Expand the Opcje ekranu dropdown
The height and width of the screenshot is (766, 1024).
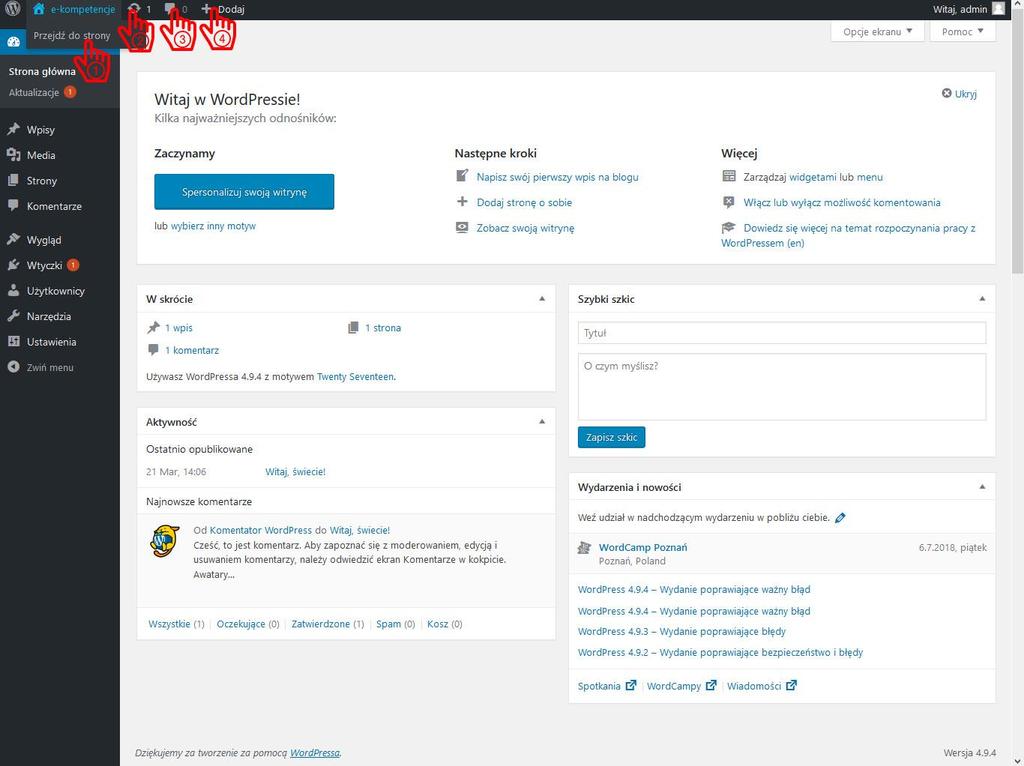(877, 31)
